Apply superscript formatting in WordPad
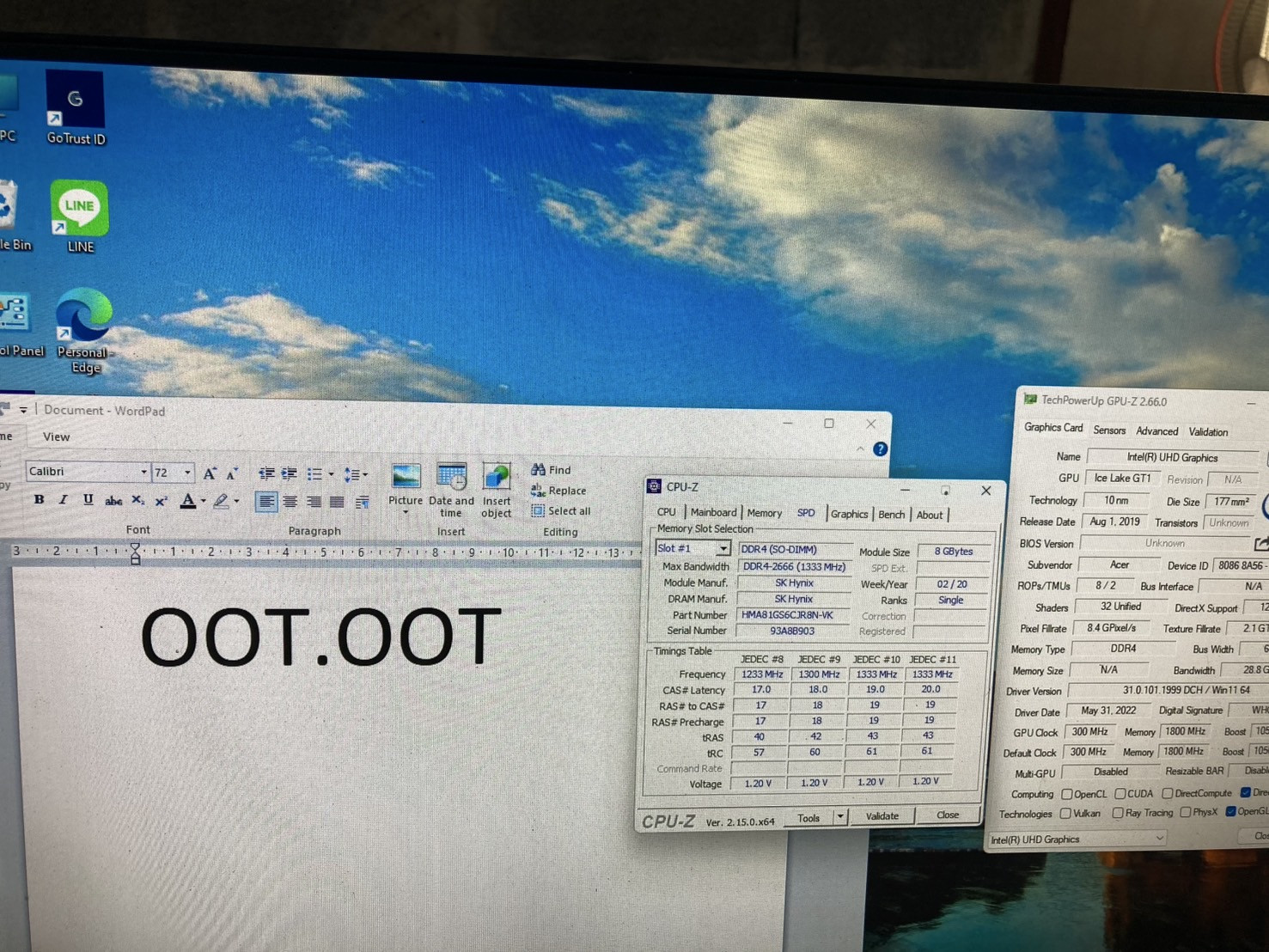 click(161, 500)
